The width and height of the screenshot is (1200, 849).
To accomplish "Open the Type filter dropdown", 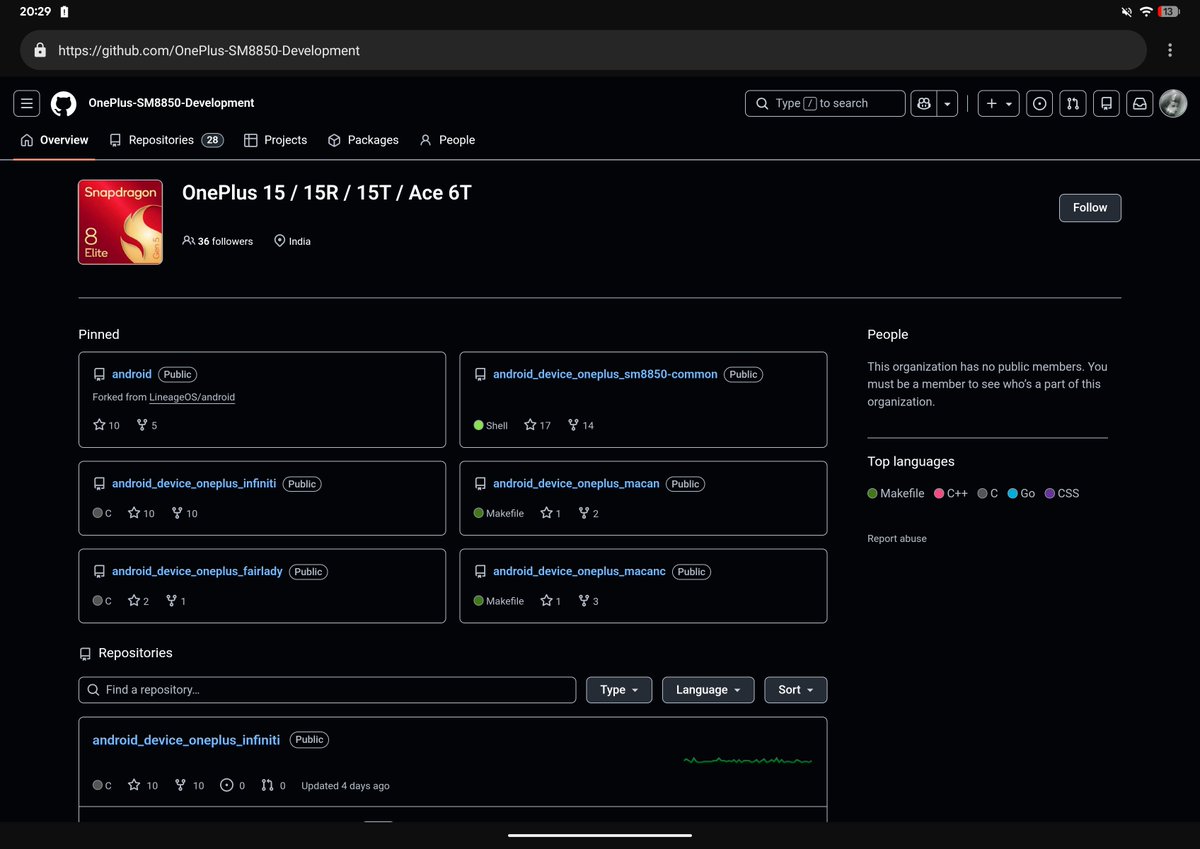I will [x=619, y=690].
